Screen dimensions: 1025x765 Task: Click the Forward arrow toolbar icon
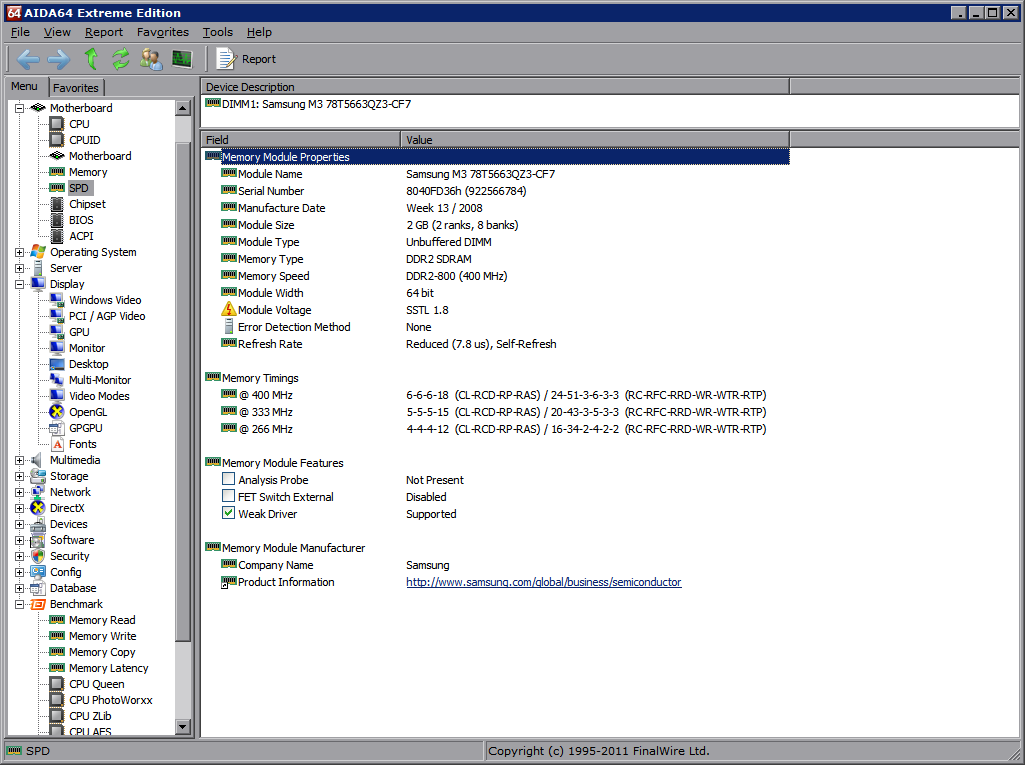(58, 59)
